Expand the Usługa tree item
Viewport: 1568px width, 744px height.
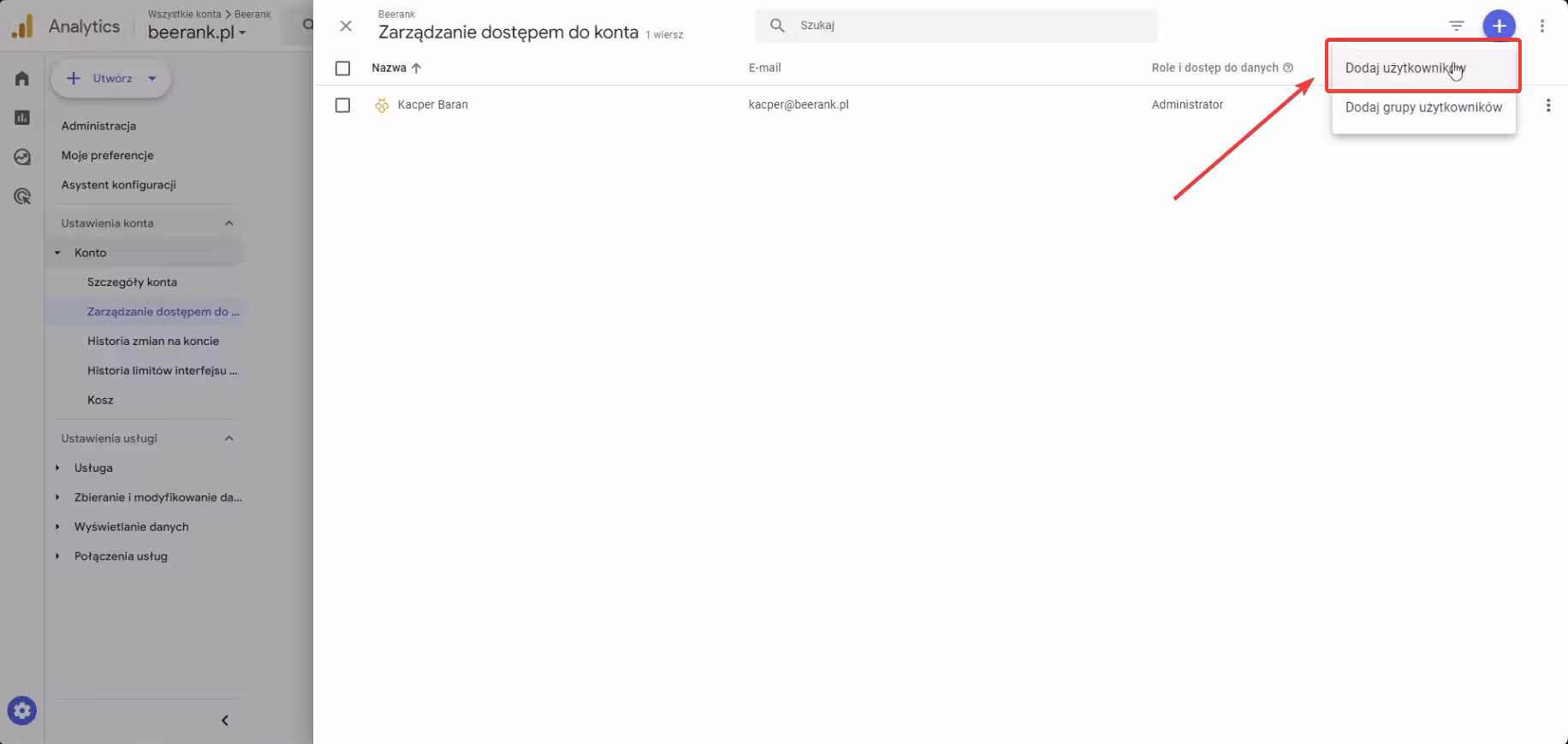click(x=58, y=468)
